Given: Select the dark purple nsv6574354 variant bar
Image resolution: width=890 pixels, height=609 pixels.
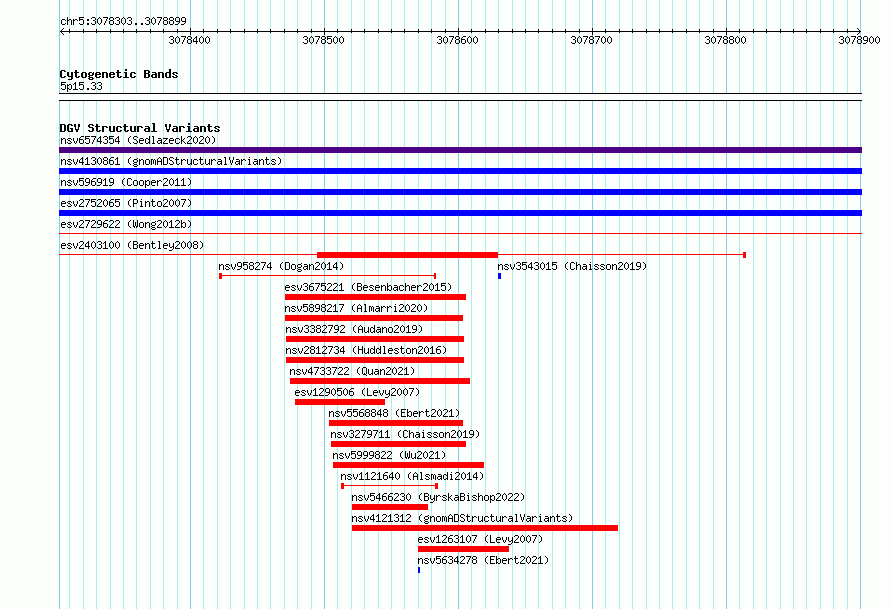Looking at the screenshot, I should click(460, 150).
